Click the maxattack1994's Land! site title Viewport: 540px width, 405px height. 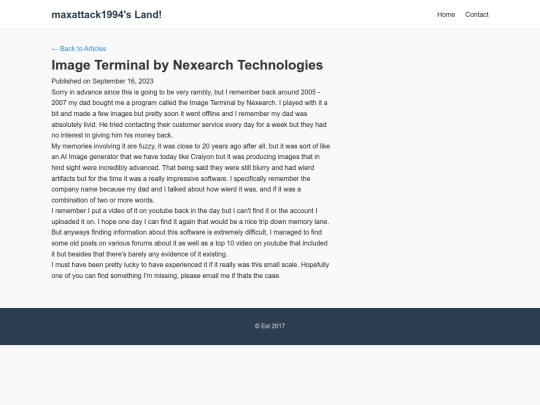point(106,14)
